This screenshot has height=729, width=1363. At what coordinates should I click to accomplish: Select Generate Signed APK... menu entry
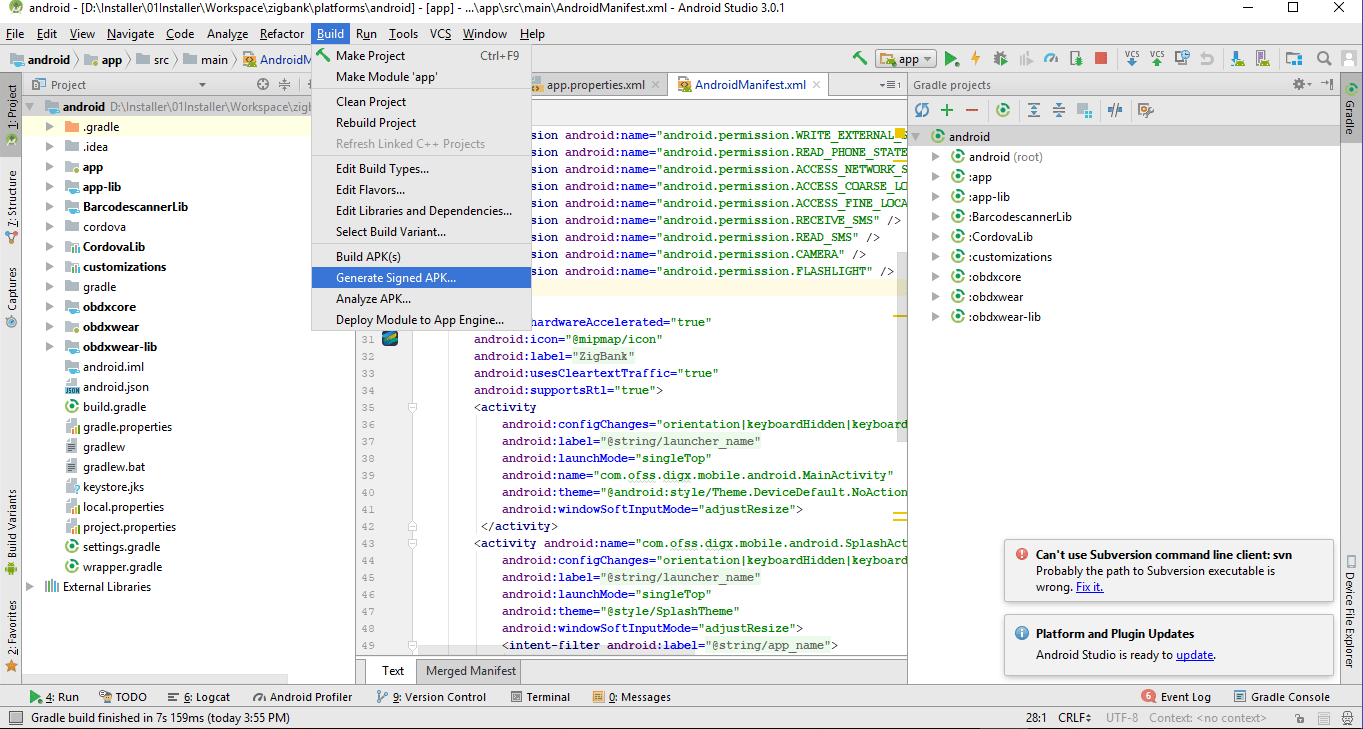pos(421,278)
